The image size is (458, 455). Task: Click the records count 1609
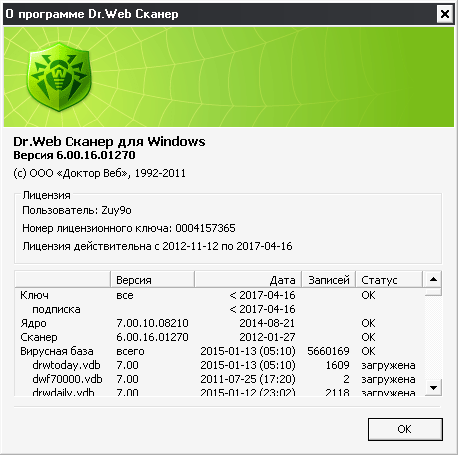(x=337, y=365)
